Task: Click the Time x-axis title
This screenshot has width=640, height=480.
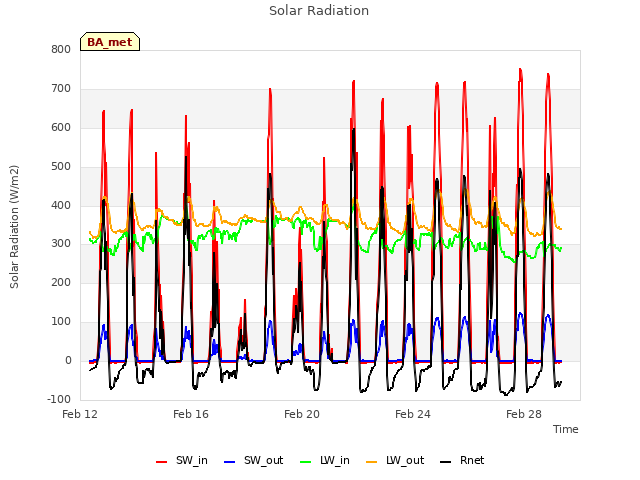Action: 566,429
